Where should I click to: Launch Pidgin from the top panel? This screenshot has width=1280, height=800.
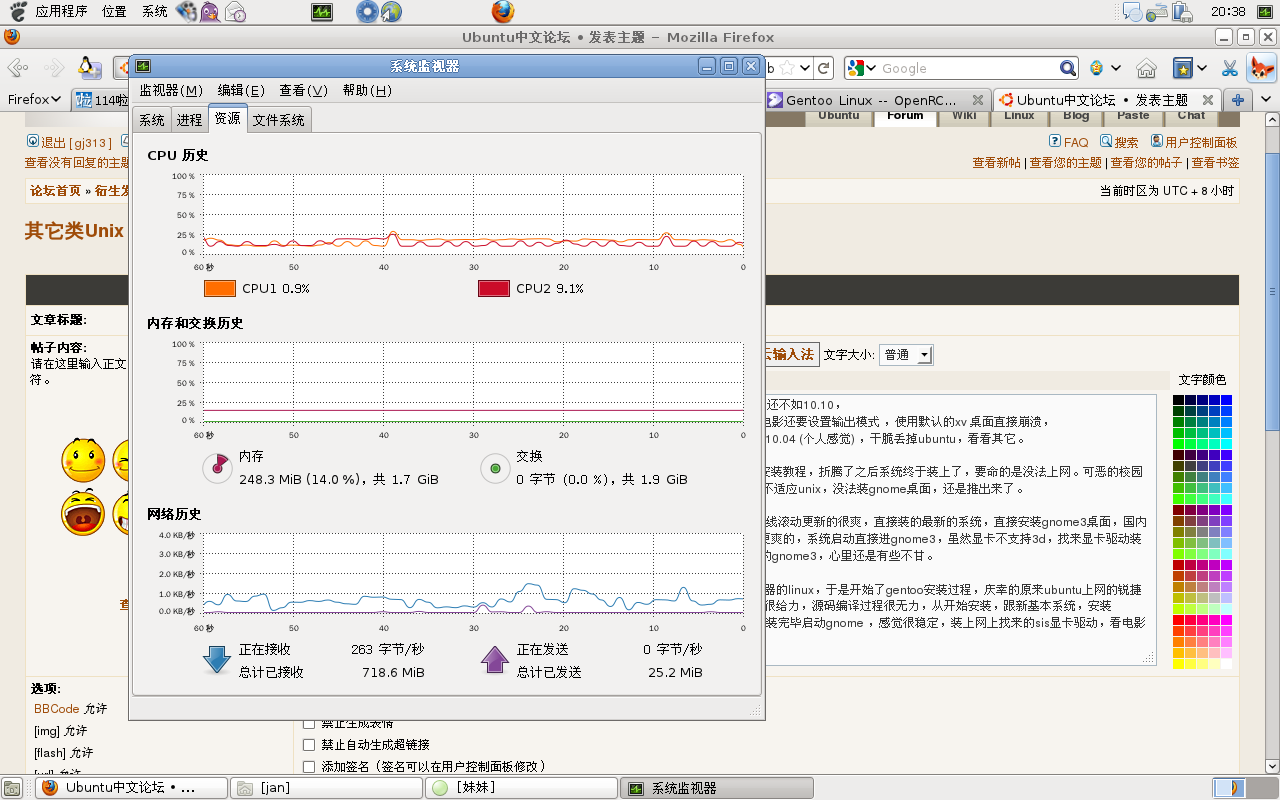(x=211, y=12)
